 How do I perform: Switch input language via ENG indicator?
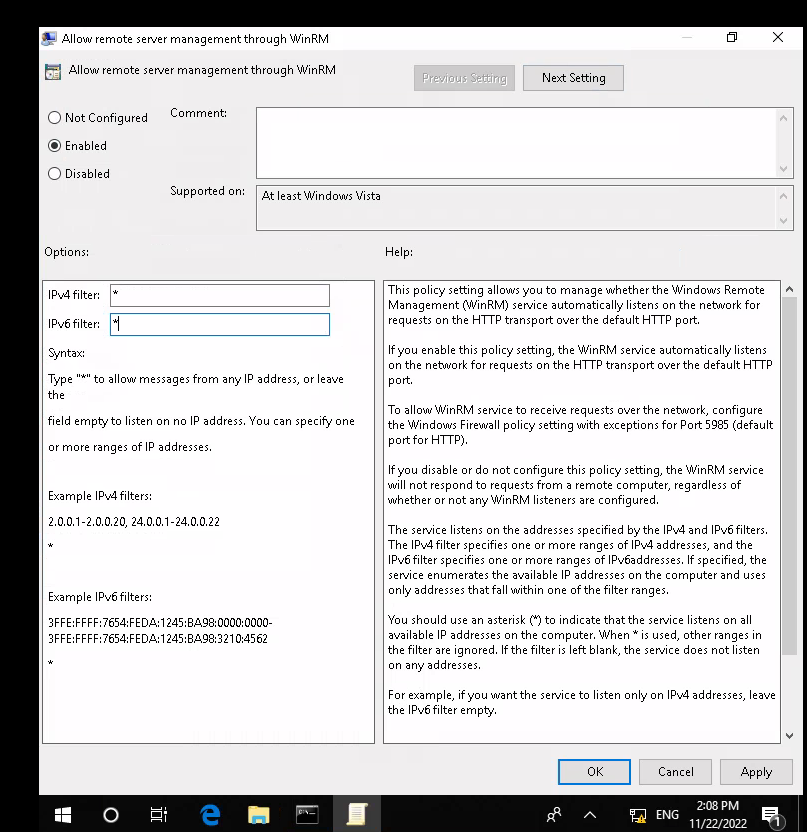tap(667, 814)
